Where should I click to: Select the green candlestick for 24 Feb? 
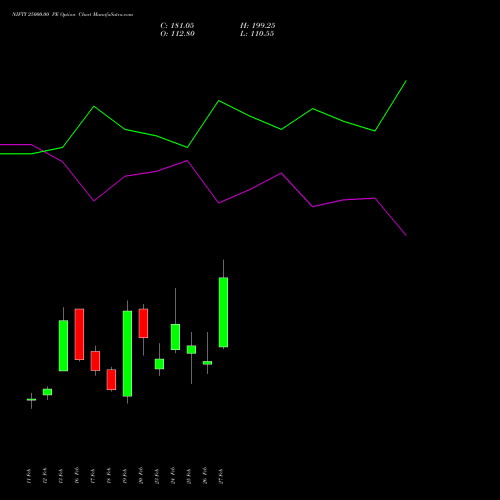coord(175,337)
